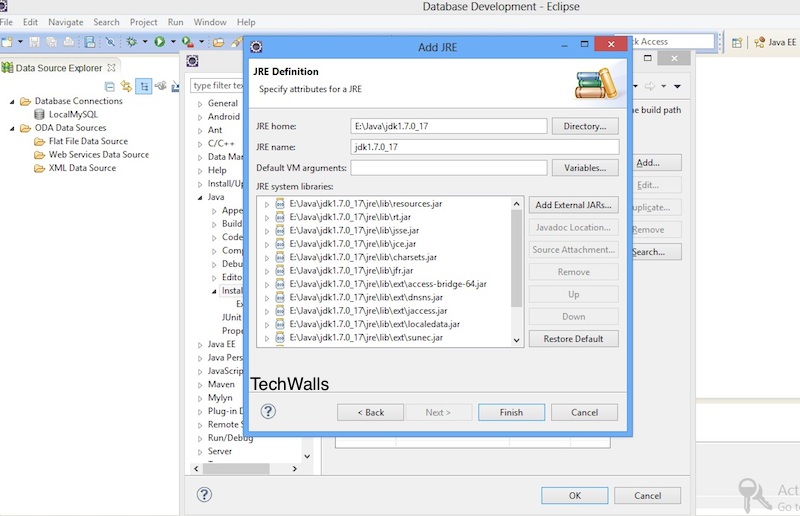
Task: Click the new connection profile icon
Action: 161,86
